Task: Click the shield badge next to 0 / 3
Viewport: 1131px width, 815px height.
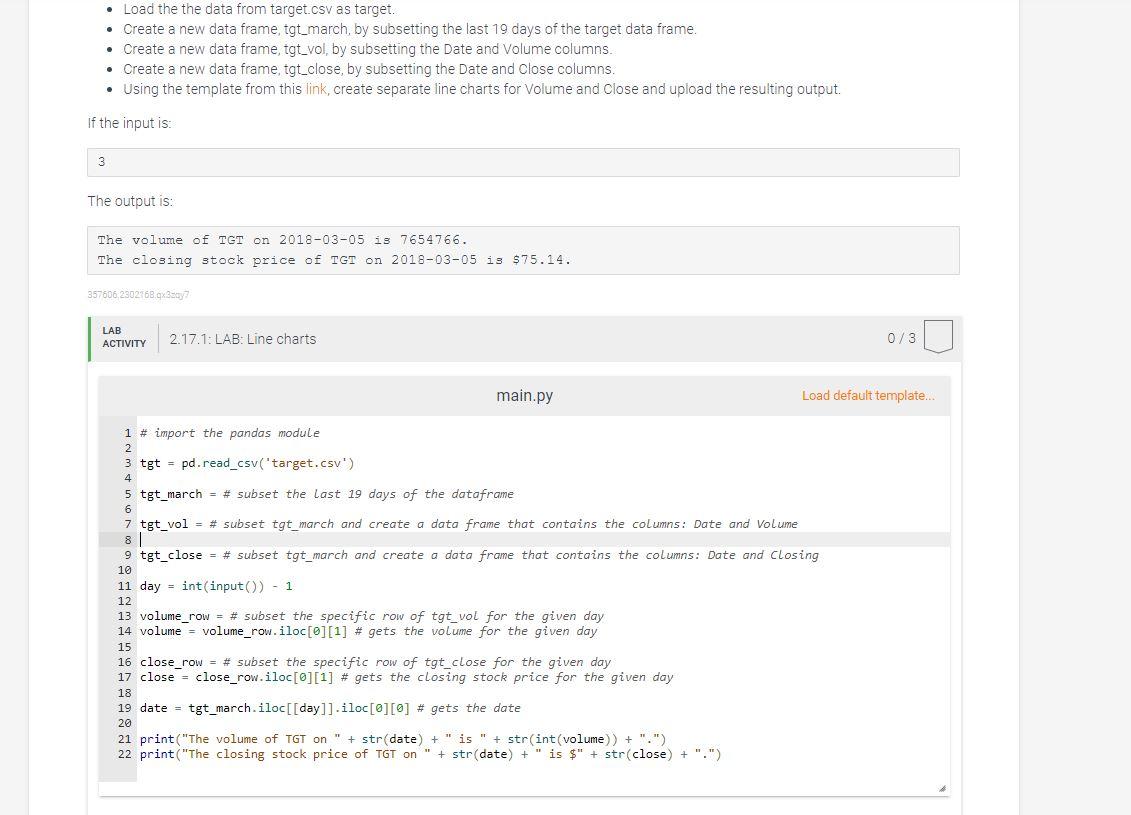Action: pos(938,338)
